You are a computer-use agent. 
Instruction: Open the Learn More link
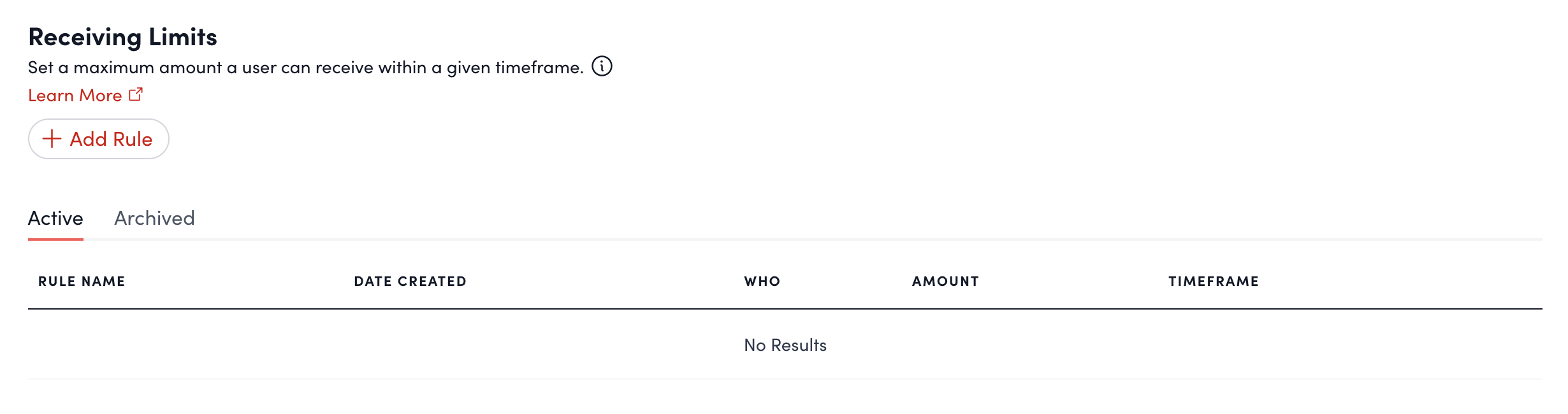point(75,96)
